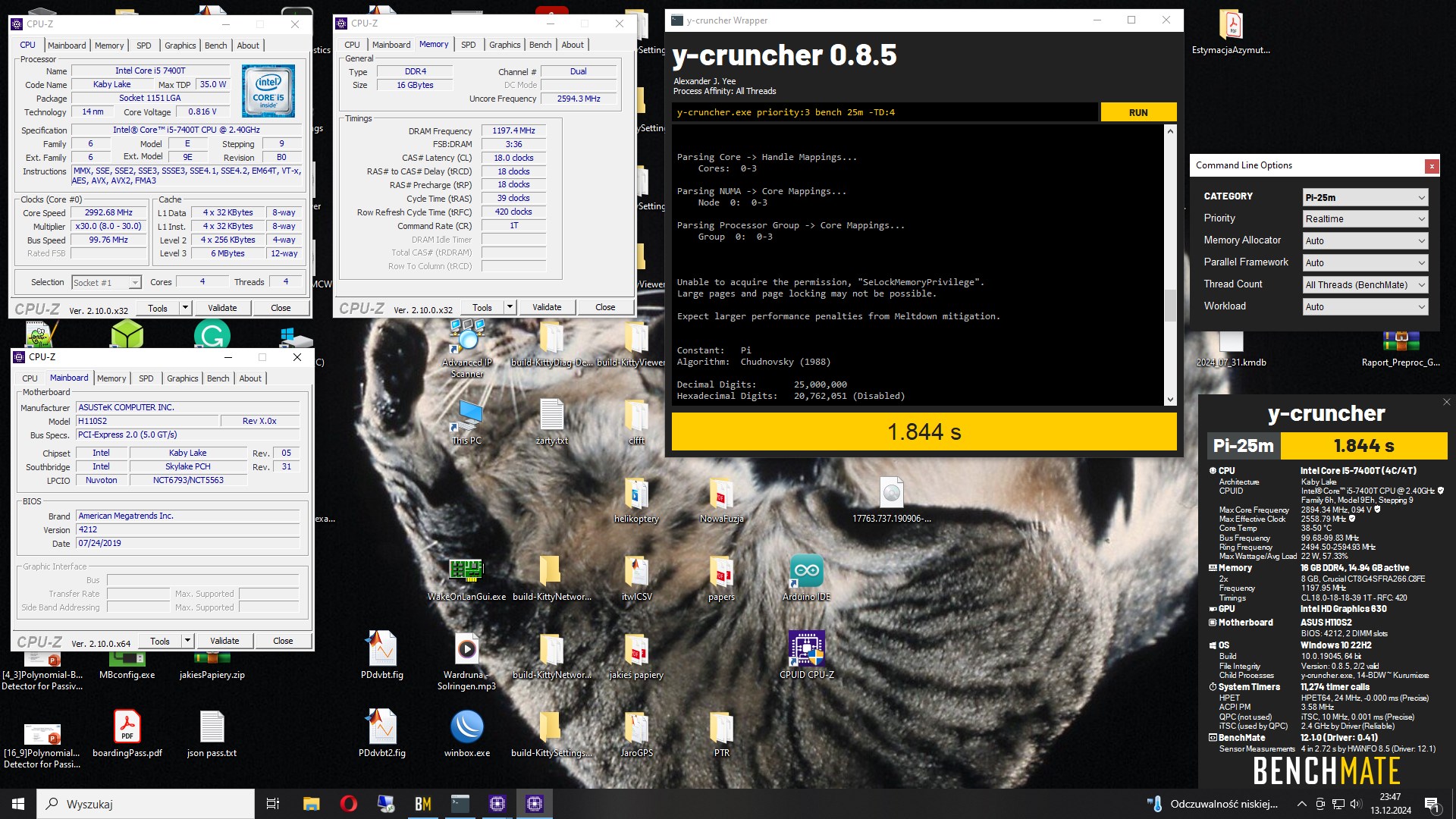Click the BenchMate taskbar icon
The image size is (1456, 819).
point(423,804)
